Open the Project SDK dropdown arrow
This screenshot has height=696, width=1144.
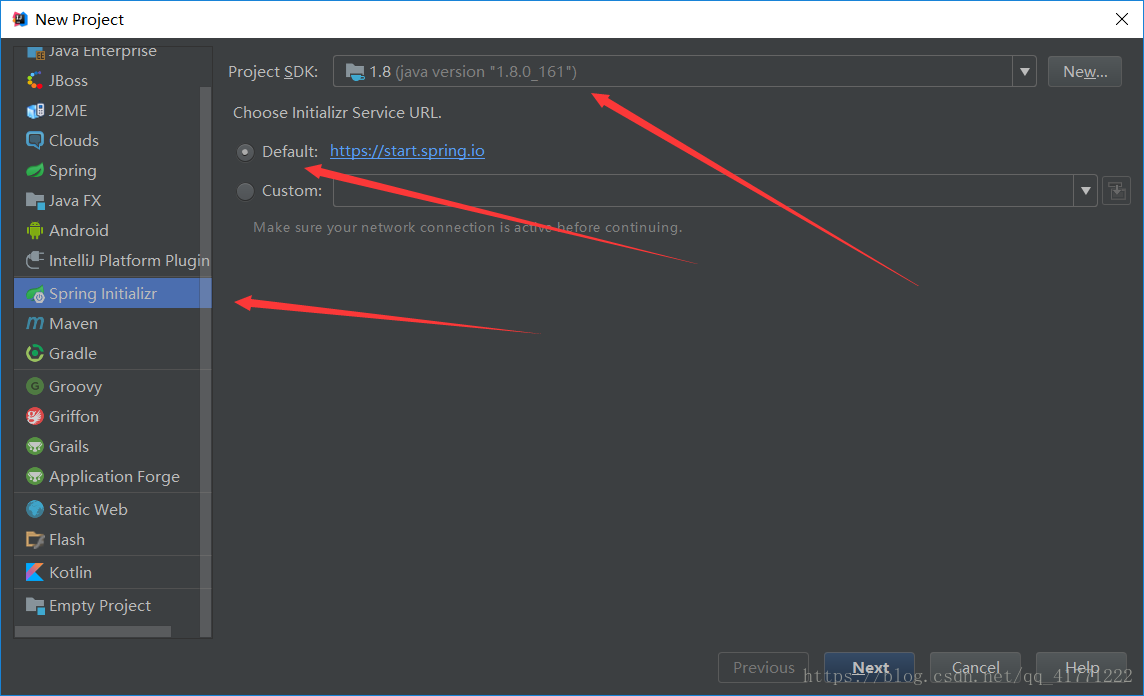point(1024,71)
